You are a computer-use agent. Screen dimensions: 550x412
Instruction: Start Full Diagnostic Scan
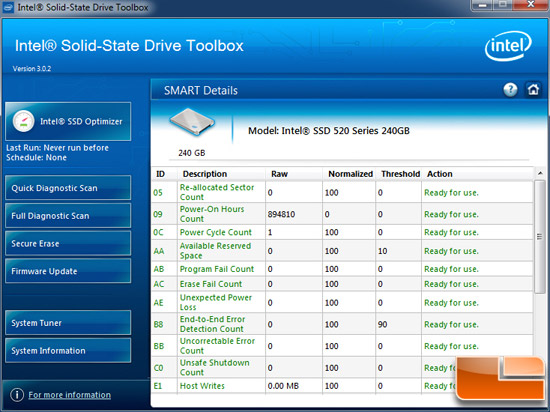(x=68, y=215)
